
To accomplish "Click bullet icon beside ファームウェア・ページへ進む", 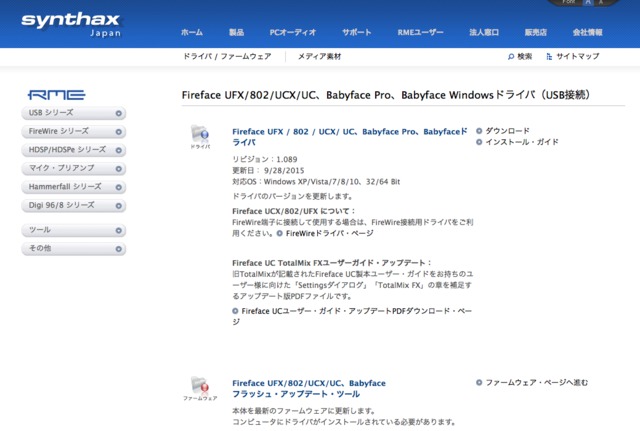I will click(x=479, y=382).
